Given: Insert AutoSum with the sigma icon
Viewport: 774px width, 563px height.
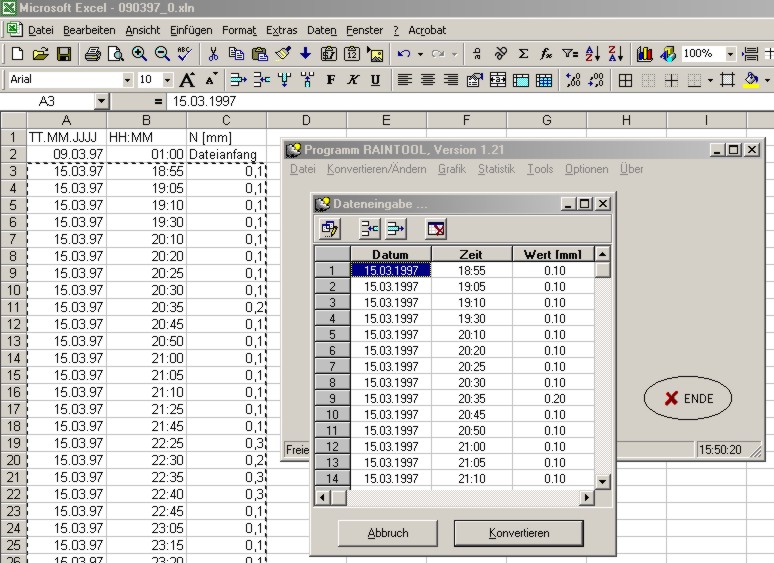Looking at the screenshot, I should (523, 54).
